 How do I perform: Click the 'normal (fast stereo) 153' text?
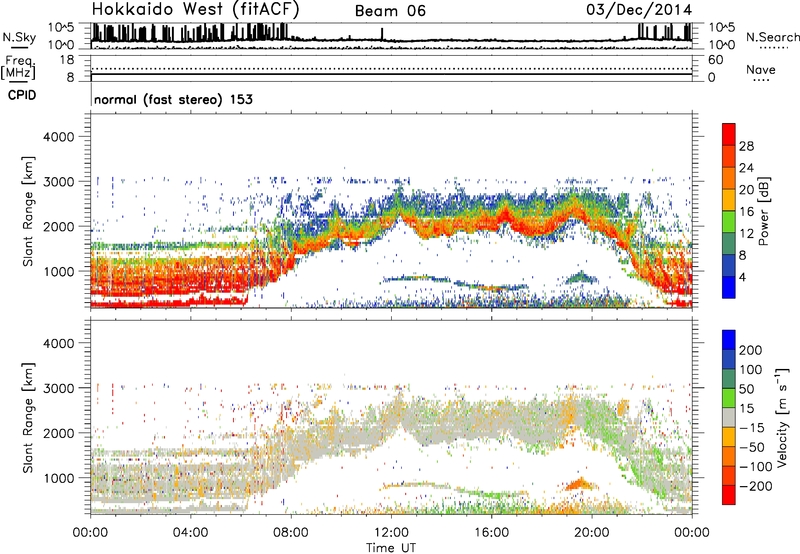point(173,99)
